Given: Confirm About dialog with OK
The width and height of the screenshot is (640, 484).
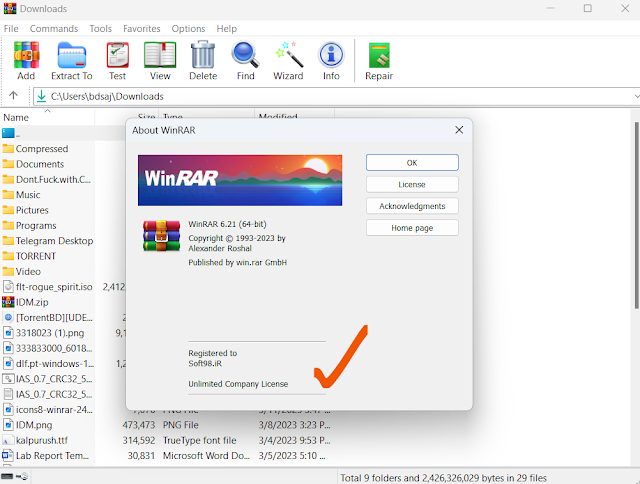Looking at the screenshot, I should tap(412, 163).
